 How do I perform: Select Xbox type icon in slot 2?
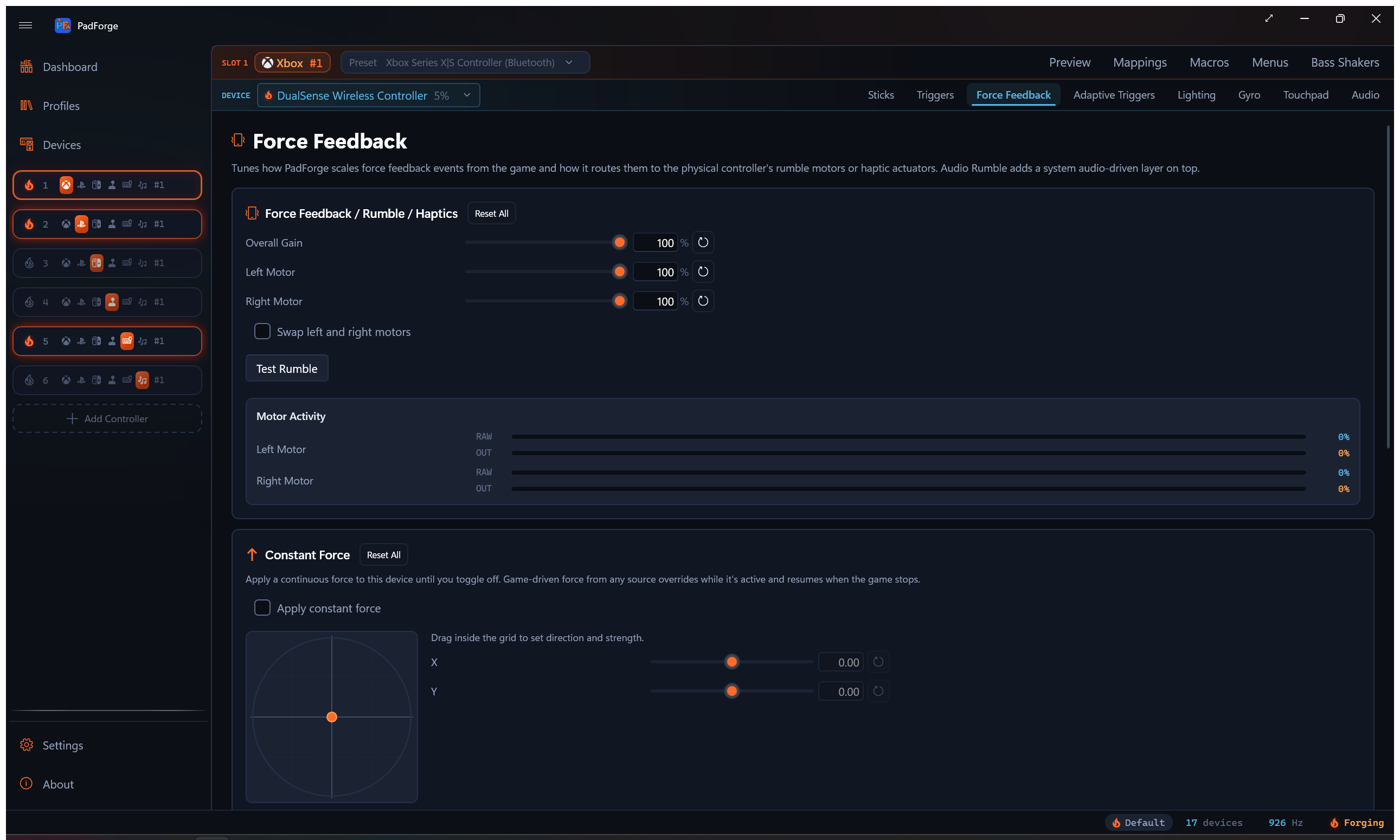pyautogui.click(x=66, y=224)
